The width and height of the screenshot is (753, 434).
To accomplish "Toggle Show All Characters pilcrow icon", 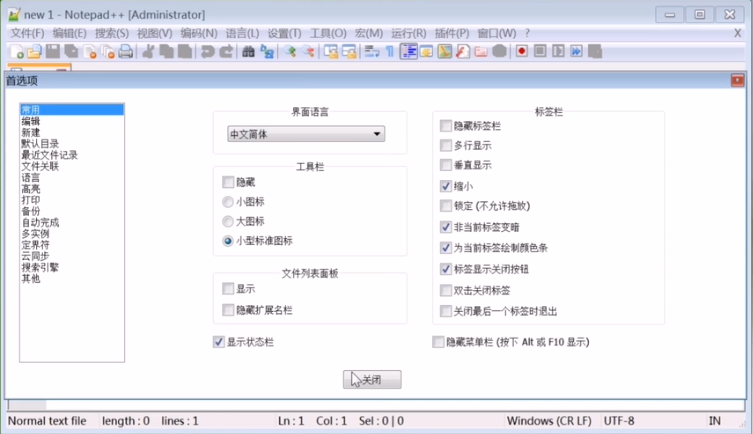I will click(389, 51).
